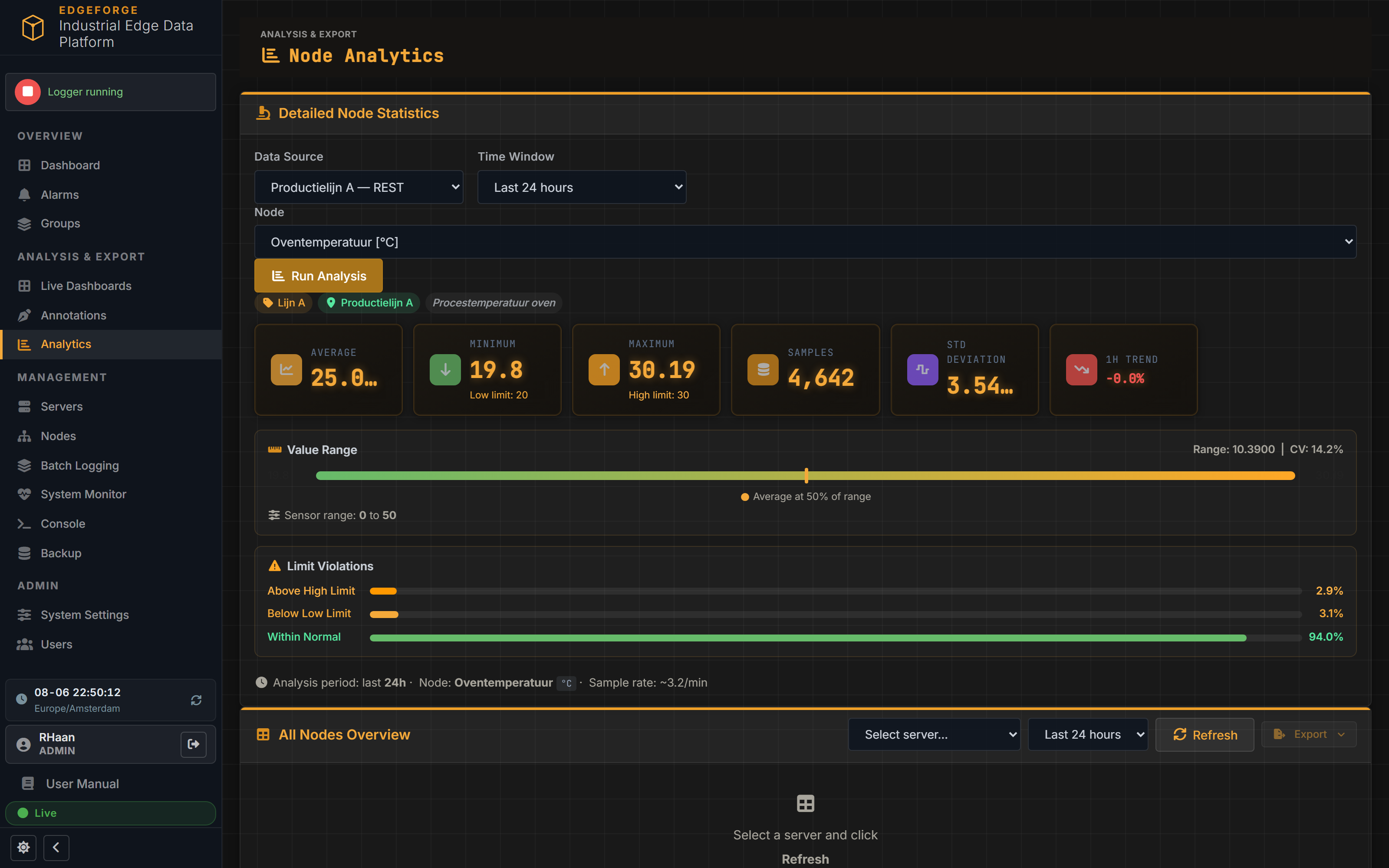Screen dimensions: 1389x868
Task: Open the Time Window dropdown
Action: coord(582,187)
